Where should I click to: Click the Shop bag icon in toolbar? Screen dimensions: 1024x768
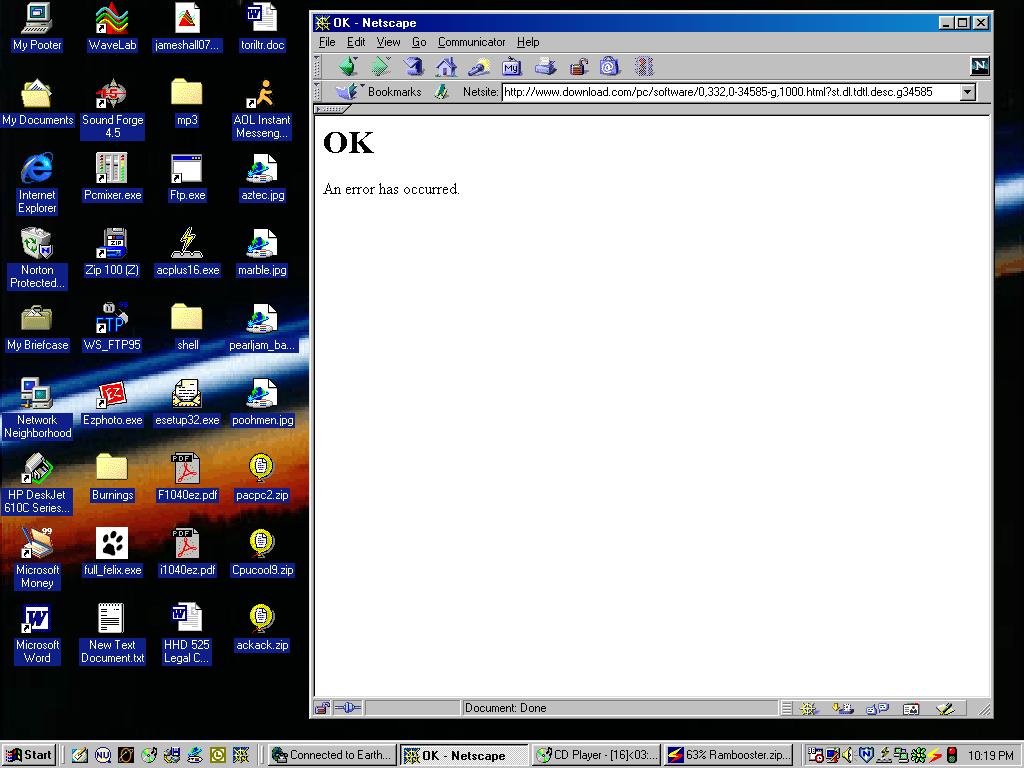click(609, 67)
